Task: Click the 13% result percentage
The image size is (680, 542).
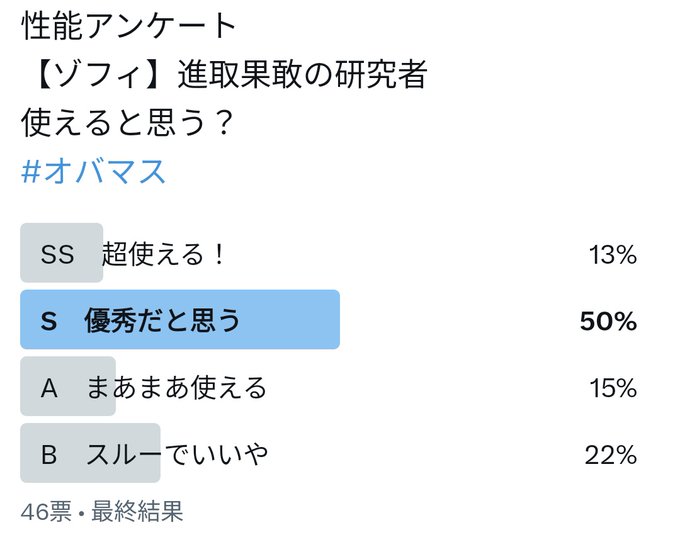Action: click(613, 255)
